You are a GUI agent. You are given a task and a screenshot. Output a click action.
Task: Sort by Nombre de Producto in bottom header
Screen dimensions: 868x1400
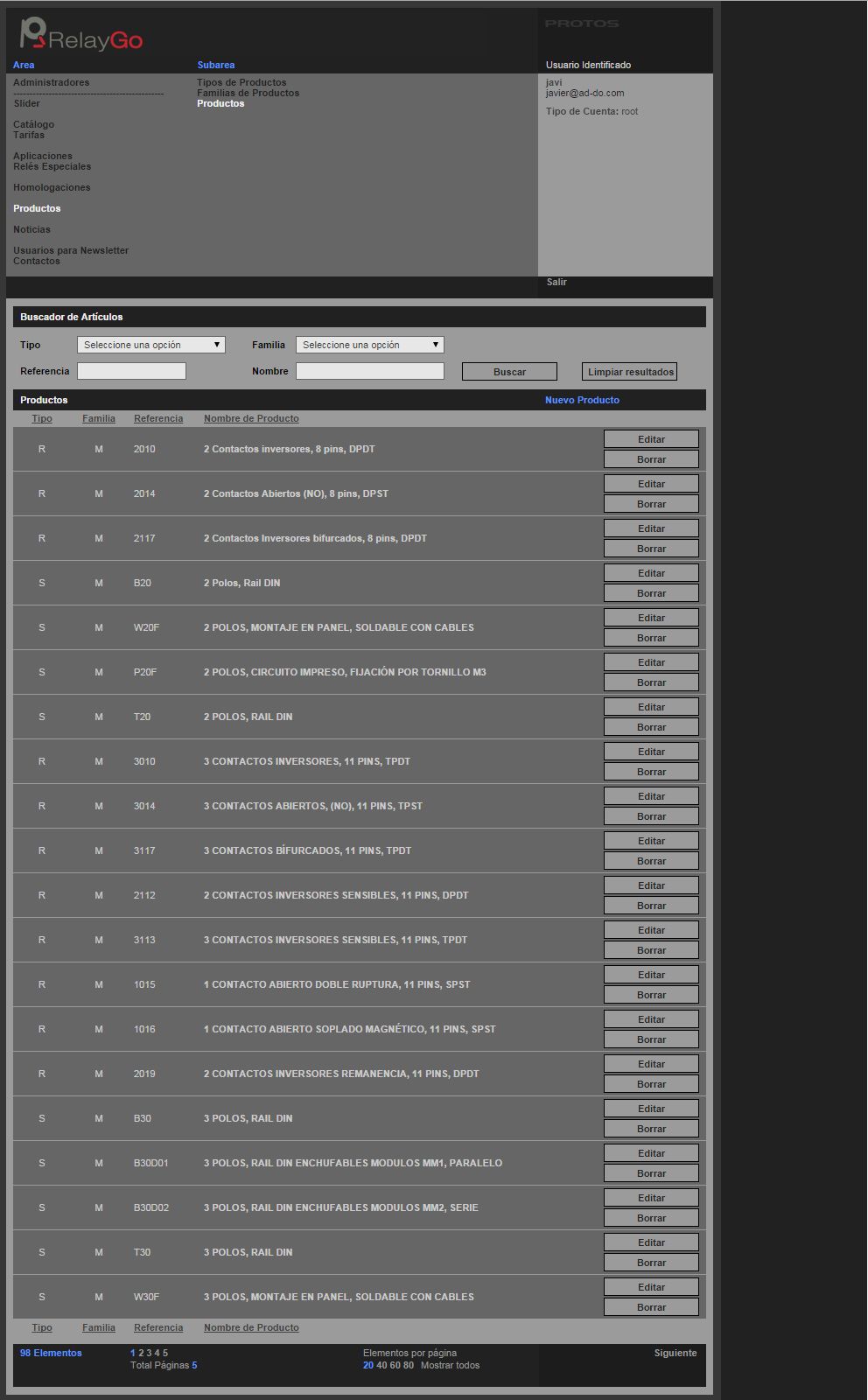(x=251, y=1327)
